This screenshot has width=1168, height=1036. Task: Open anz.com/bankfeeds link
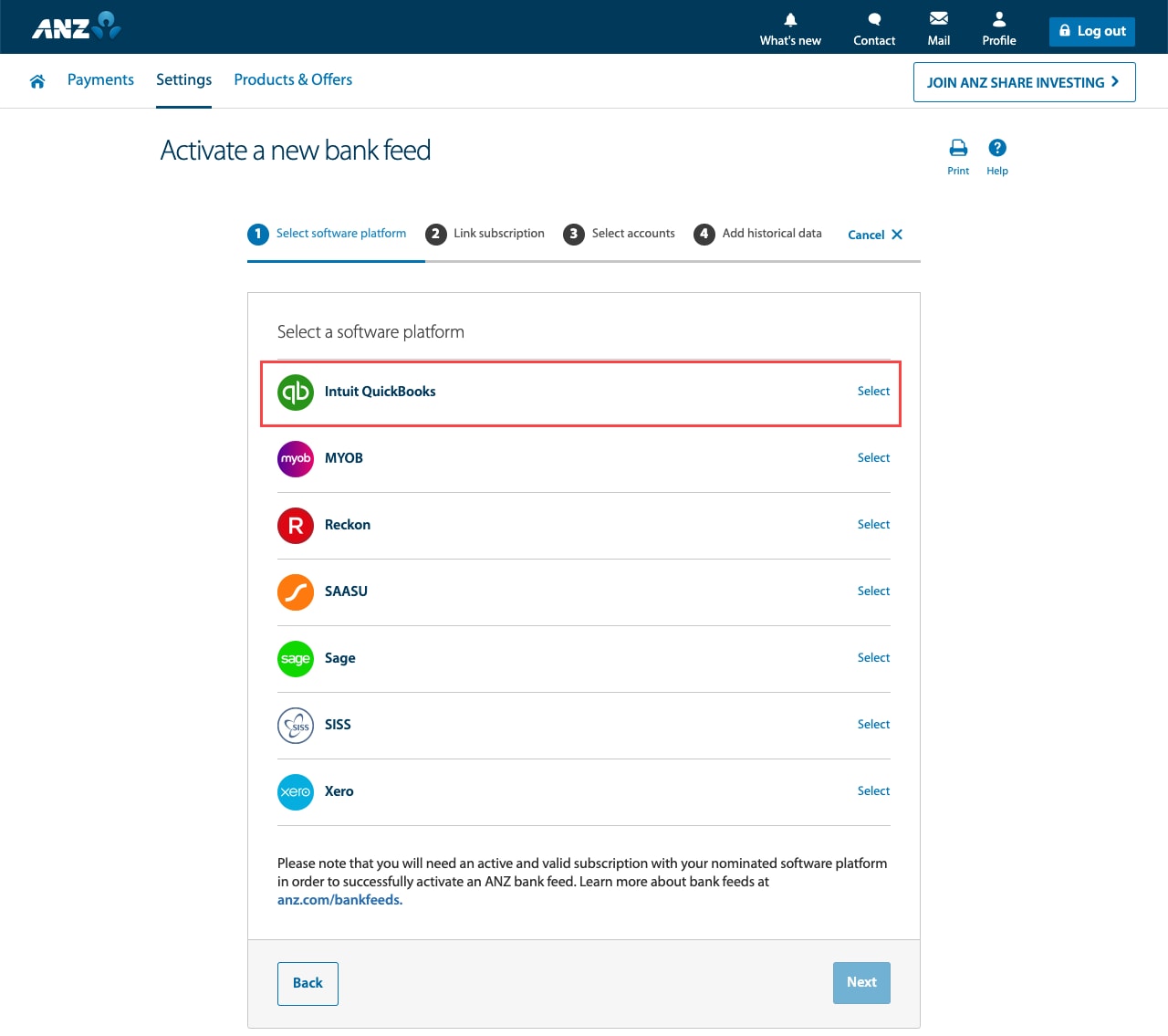(x=339, y=900)
